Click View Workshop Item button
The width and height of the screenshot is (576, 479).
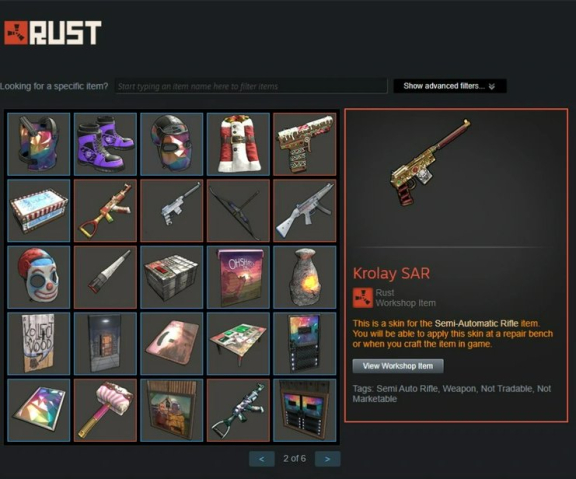pyautogui.click(x=398, y=366)
